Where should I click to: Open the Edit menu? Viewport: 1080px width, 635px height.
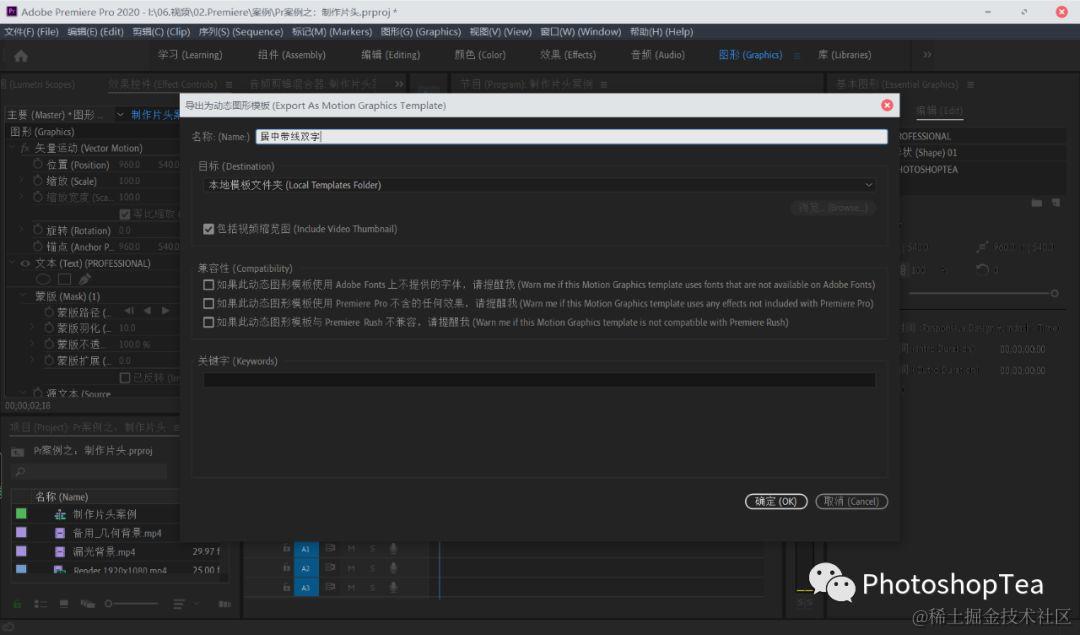tap(95, 32)
